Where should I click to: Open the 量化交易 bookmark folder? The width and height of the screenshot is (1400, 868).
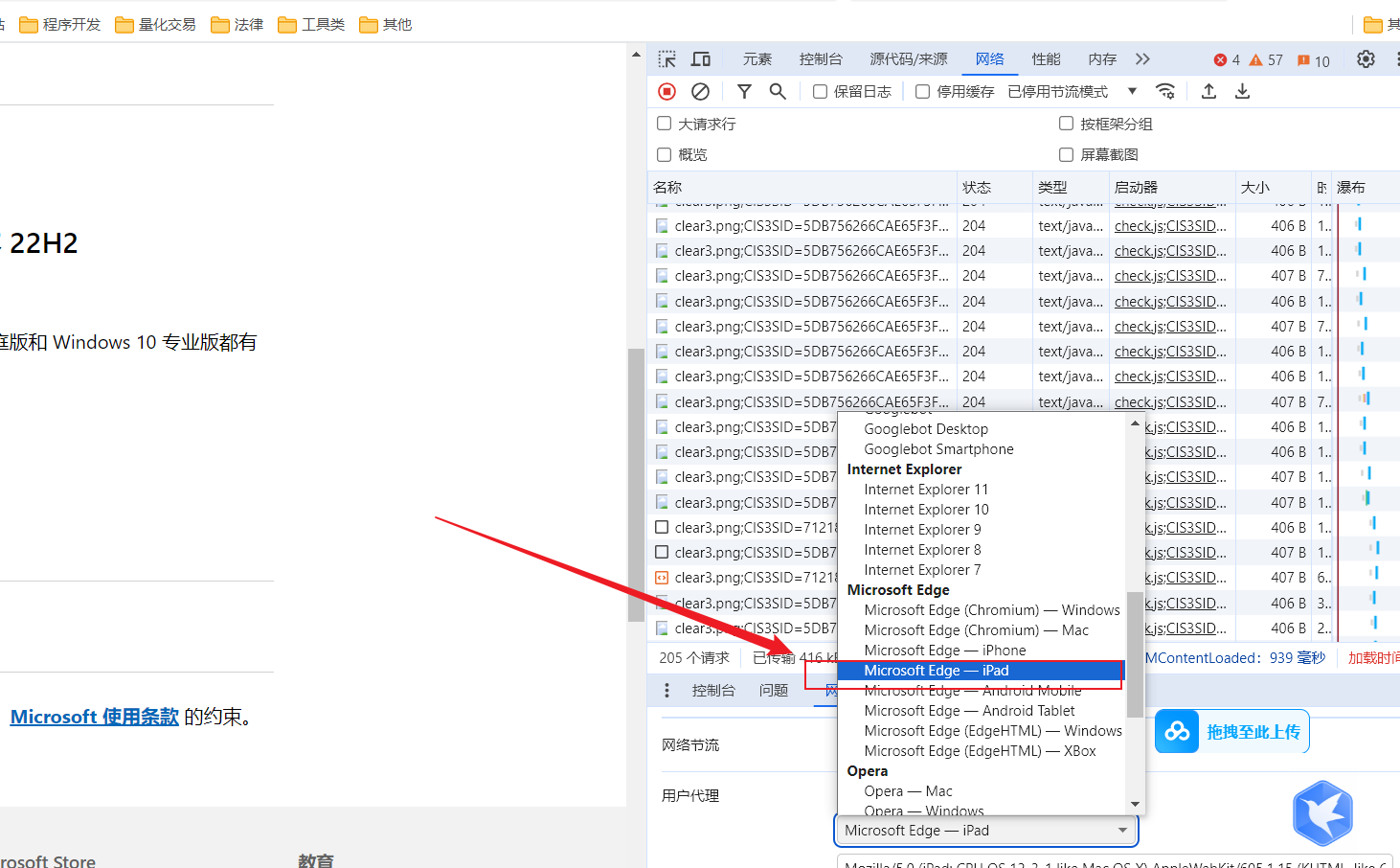coord(155,24)
